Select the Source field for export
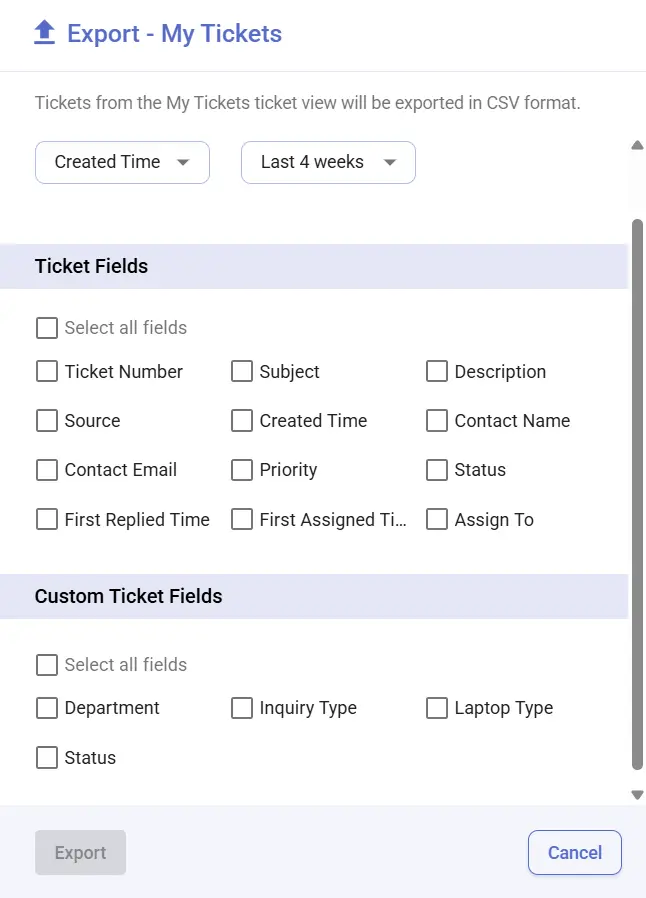This screenshot has width=646, height=898. click(x=46, y=420)
